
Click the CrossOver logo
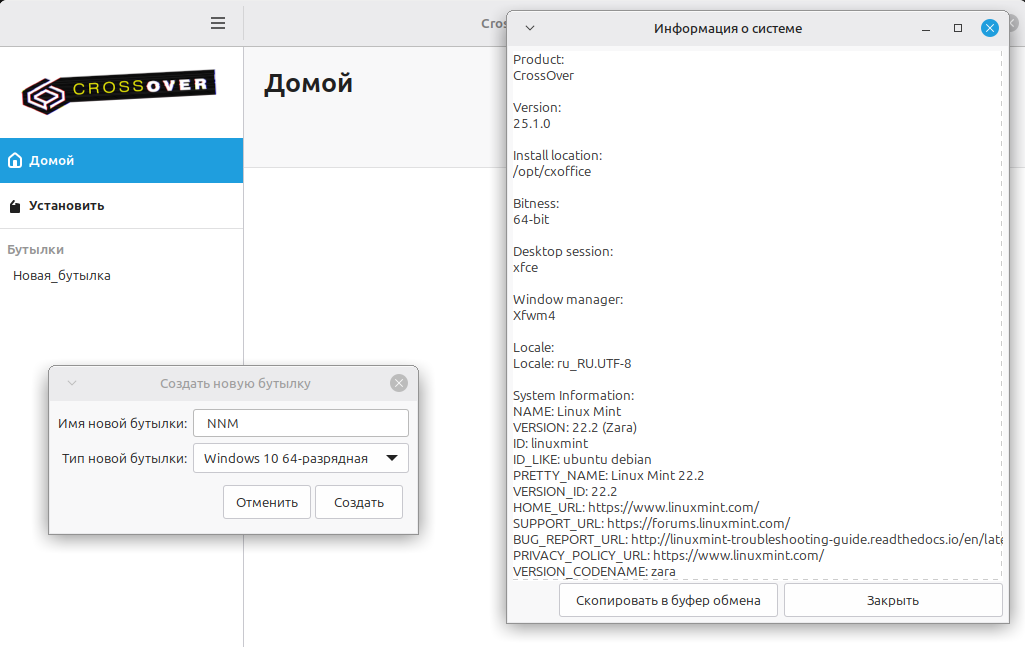coord(120,91)
